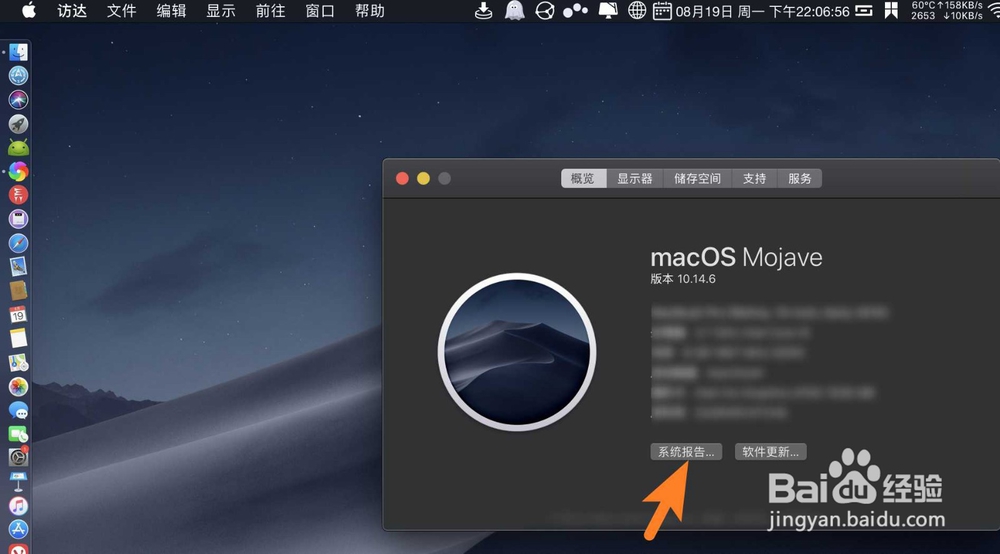Viewport: 1000px width, 554px height.
Task: Click the three-dots icon in menu bar
Action: (x=575, y=11)
